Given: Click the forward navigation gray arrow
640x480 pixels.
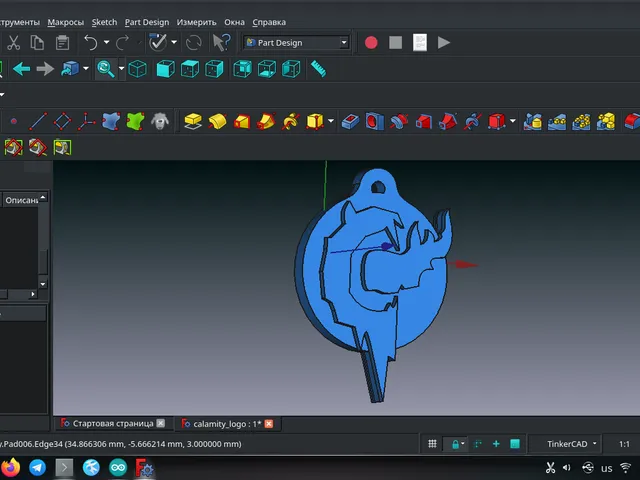Looking at the screenshot, I should coord(45,69).
